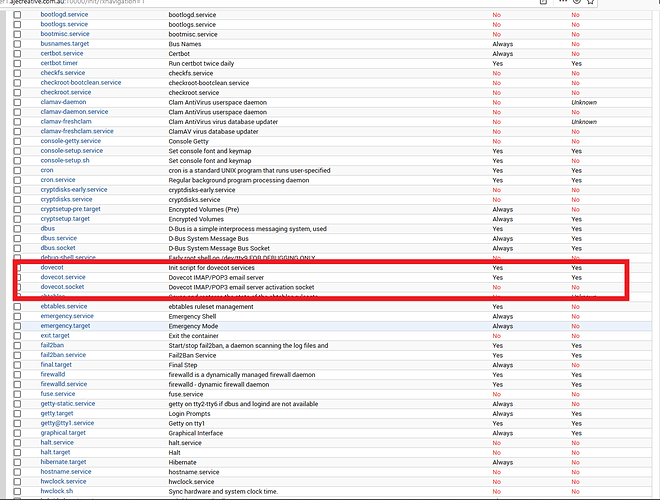Image resolution: width=660 pixels, height=500 pixels.
Task: Click 'ebtables ruleset management' text
Action: 211,307
